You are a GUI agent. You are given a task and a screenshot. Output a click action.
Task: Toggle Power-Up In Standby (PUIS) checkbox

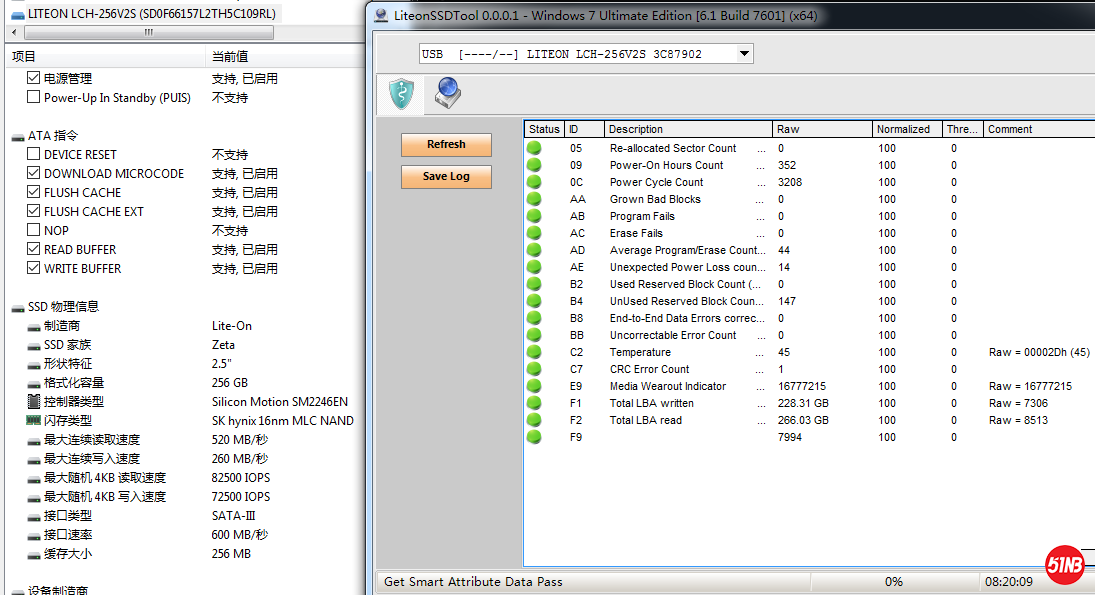point(34,98)
